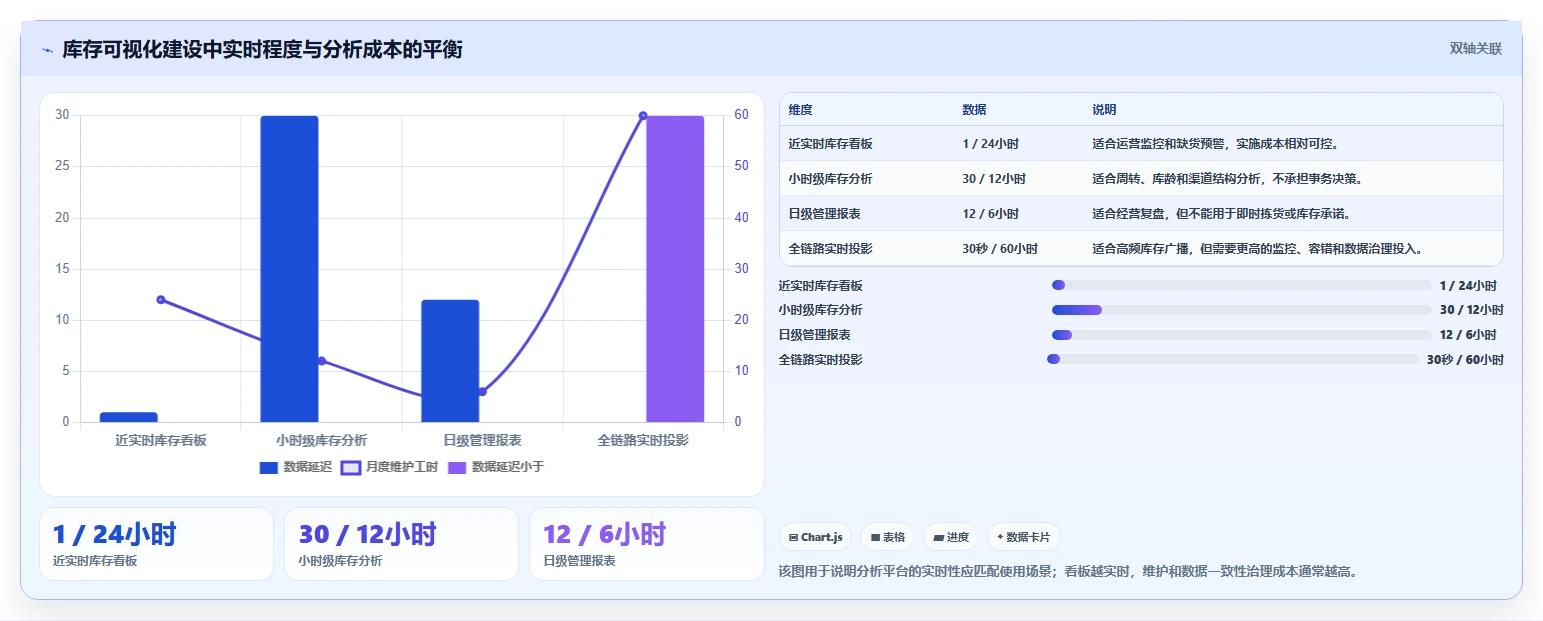The height and width of the screenshot is (621, 1543).
Task: Click the sparkle icon in 数据卡片 chip
Action: click(1000, 537)
